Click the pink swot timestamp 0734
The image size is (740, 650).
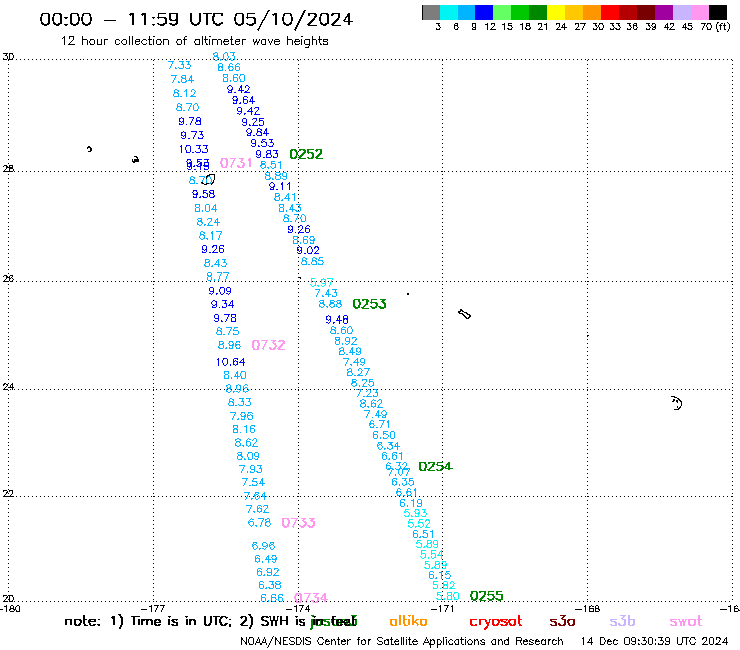click(311, 598)
